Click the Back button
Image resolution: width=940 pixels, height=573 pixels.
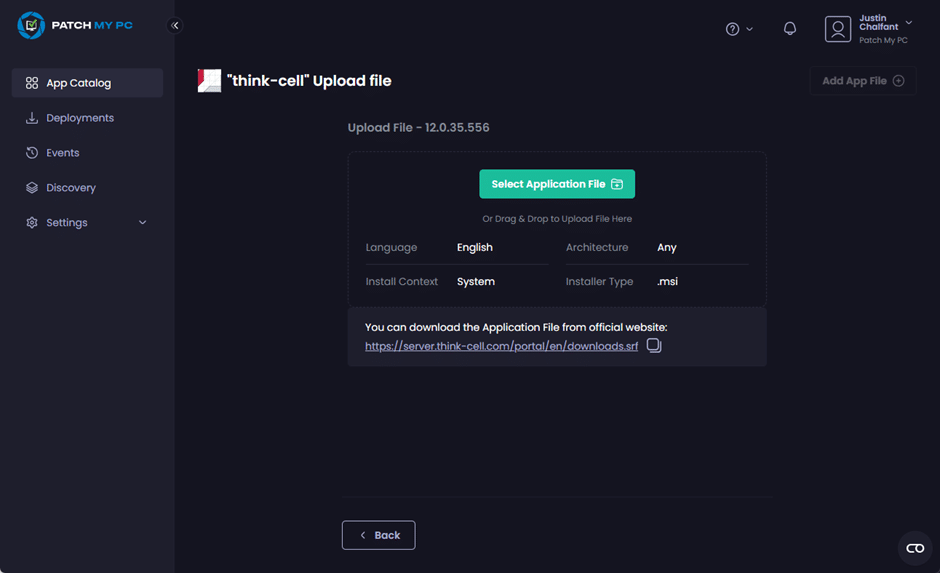coord(378,535)
